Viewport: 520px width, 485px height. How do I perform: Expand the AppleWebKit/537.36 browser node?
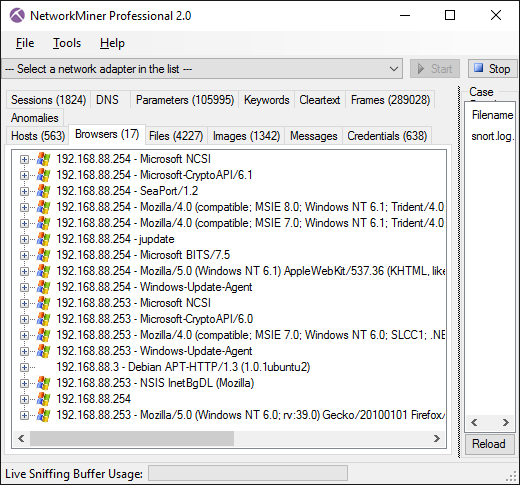[x=24, y=271]
